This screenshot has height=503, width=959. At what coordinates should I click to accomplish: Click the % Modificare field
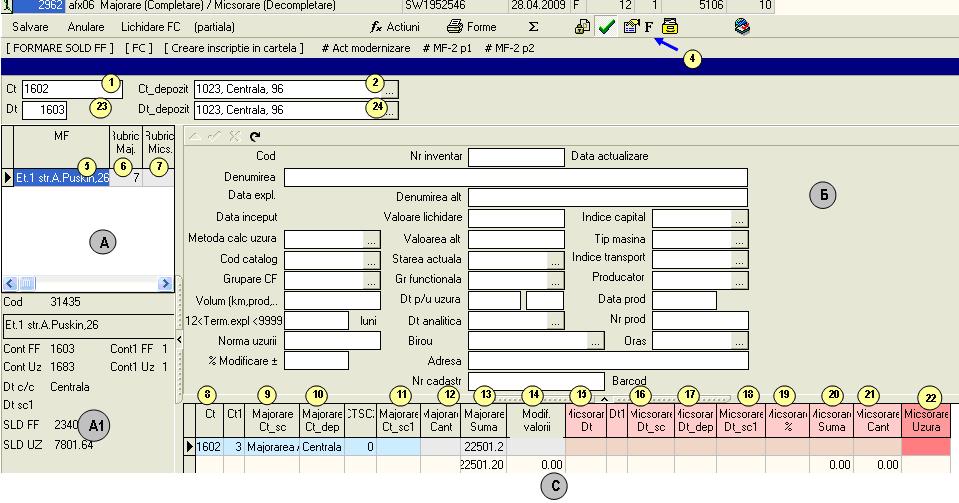(316, 361)
